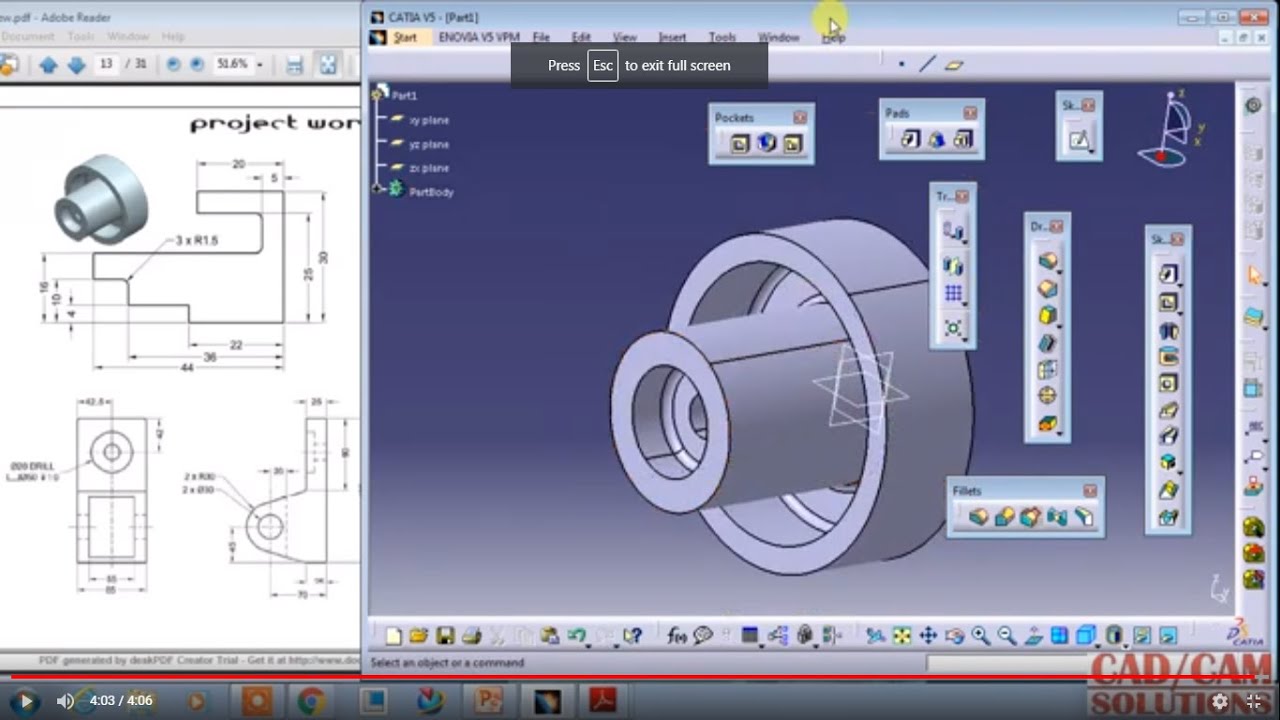Activate Rotate view tool in CATIA bottom toolbar
The height and width of the screenshot is (720, 1280).
[x=954, y=635]
